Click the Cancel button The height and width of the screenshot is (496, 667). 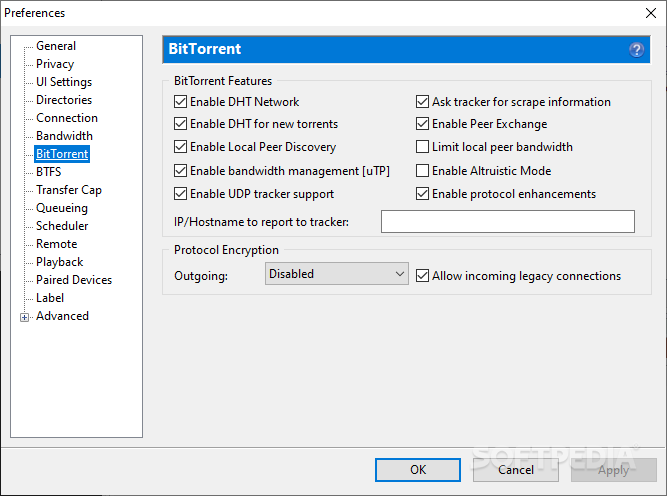pos(516,470)
